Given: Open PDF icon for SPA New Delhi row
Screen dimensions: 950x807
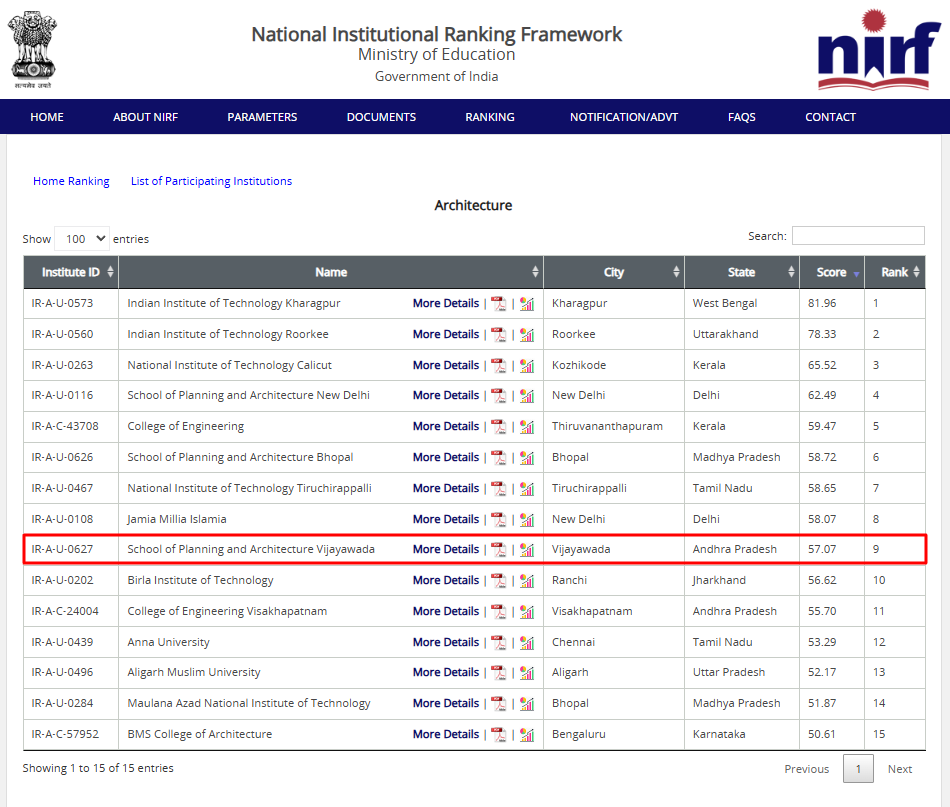Looking at the screenshot, I should coord(498,396).
